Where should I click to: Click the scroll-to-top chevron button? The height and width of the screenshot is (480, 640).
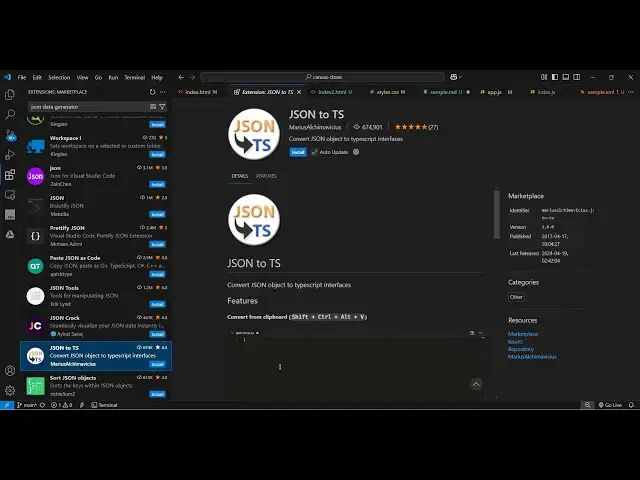476,384
